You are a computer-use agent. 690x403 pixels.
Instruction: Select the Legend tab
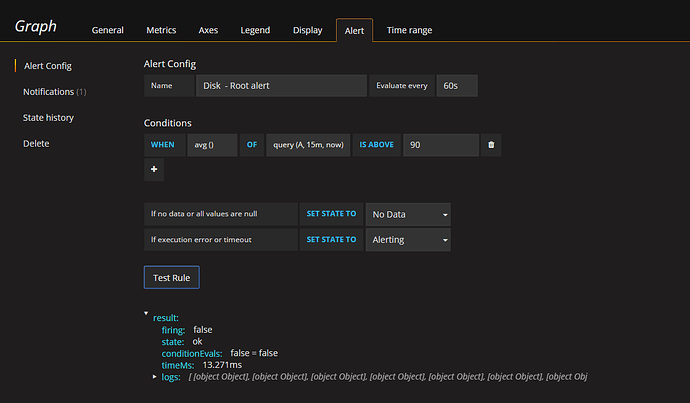[x=255, y=30]
